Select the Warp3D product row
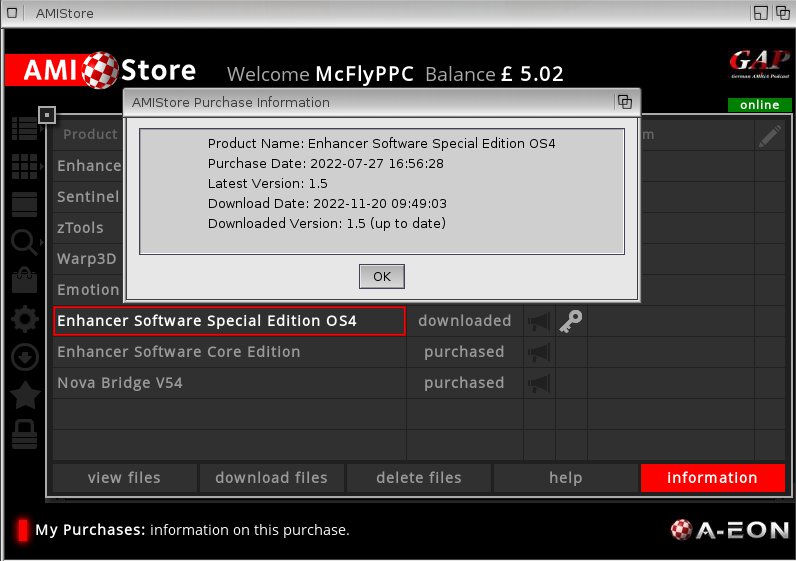 click(88, 259)
